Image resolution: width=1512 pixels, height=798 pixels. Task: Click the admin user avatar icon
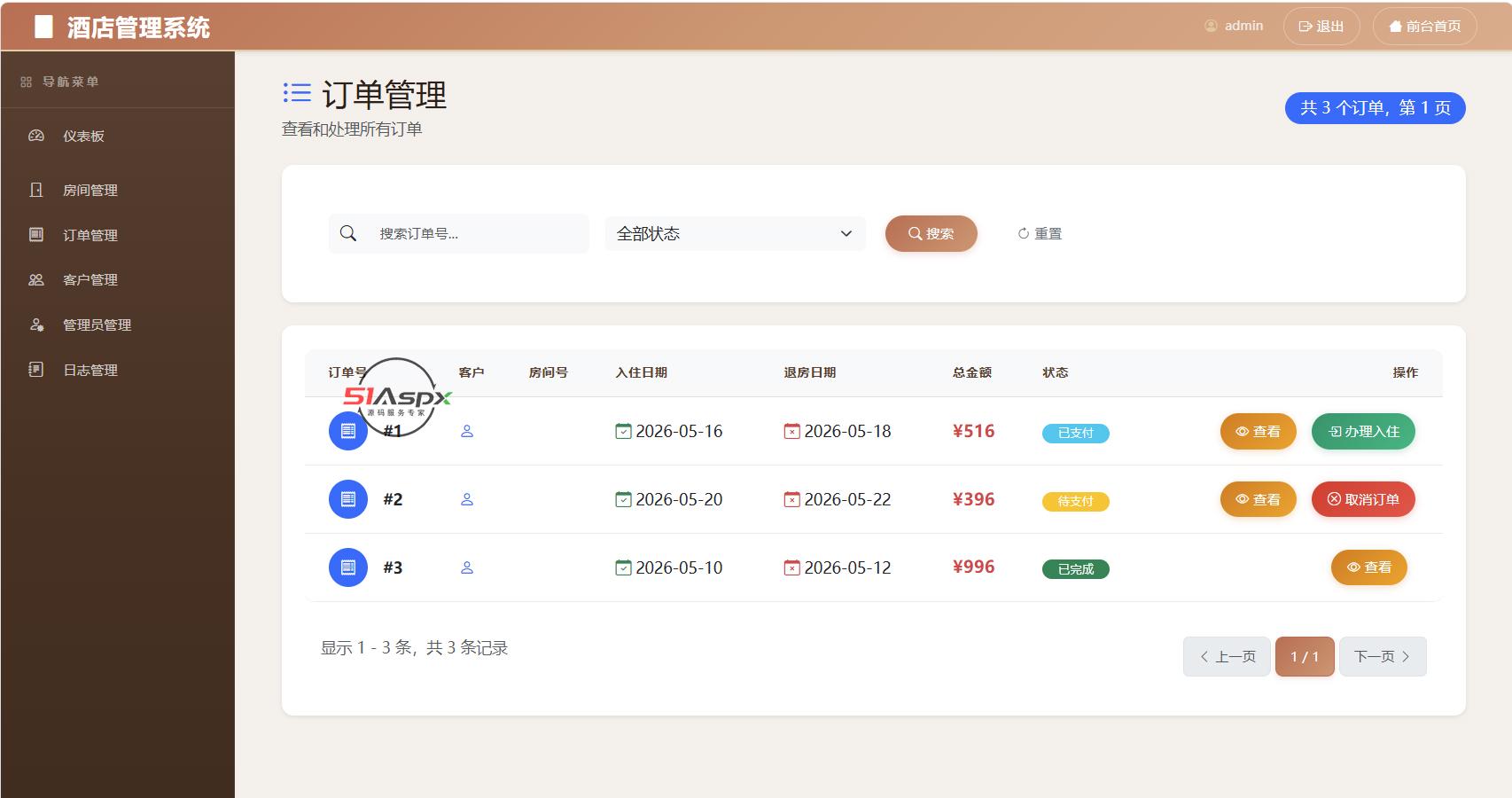point(1211,26)
